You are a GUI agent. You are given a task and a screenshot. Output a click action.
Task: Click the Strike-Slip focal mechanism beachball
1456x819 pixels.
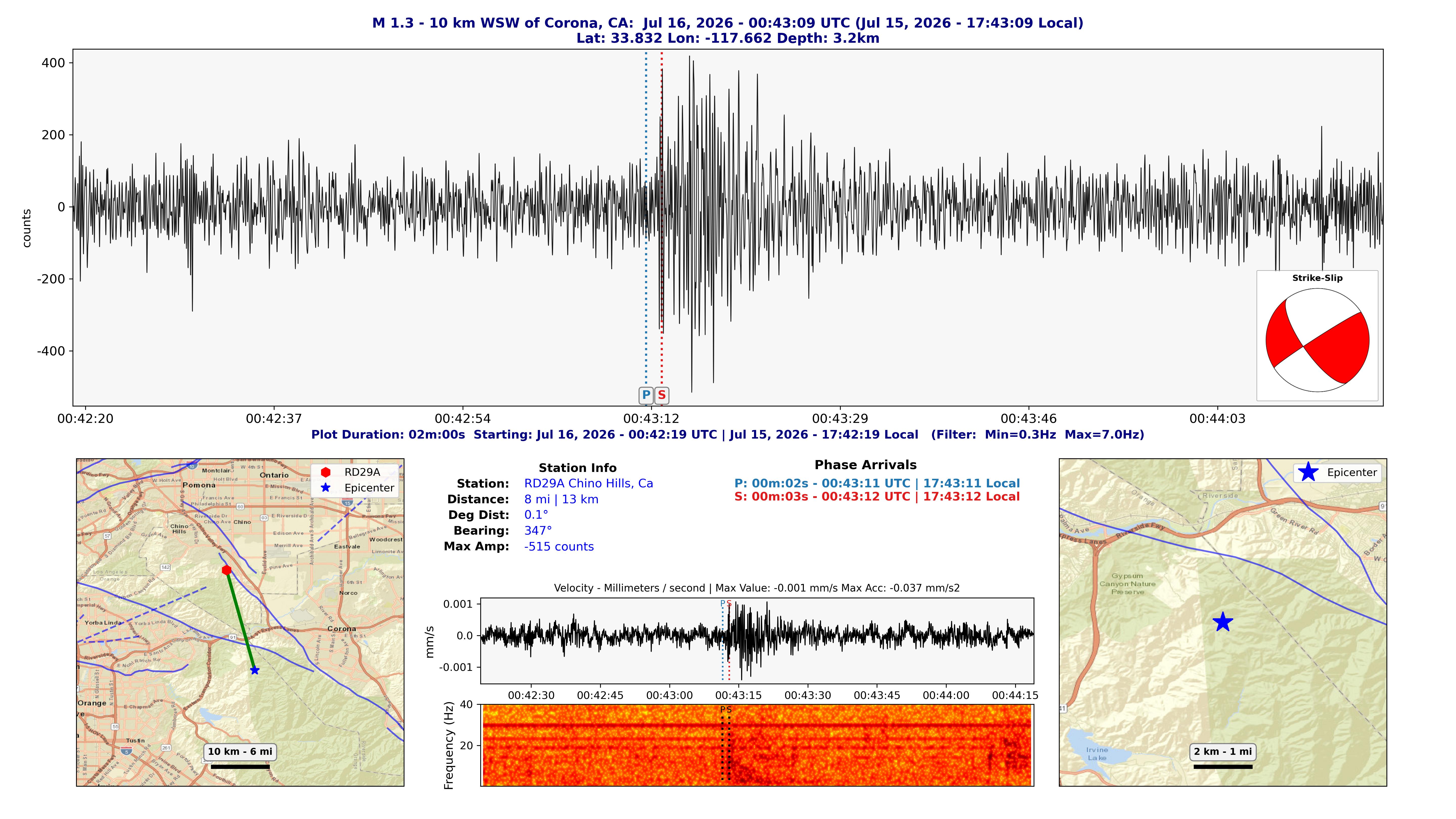pyautogui.click(x=1317, y=340)
